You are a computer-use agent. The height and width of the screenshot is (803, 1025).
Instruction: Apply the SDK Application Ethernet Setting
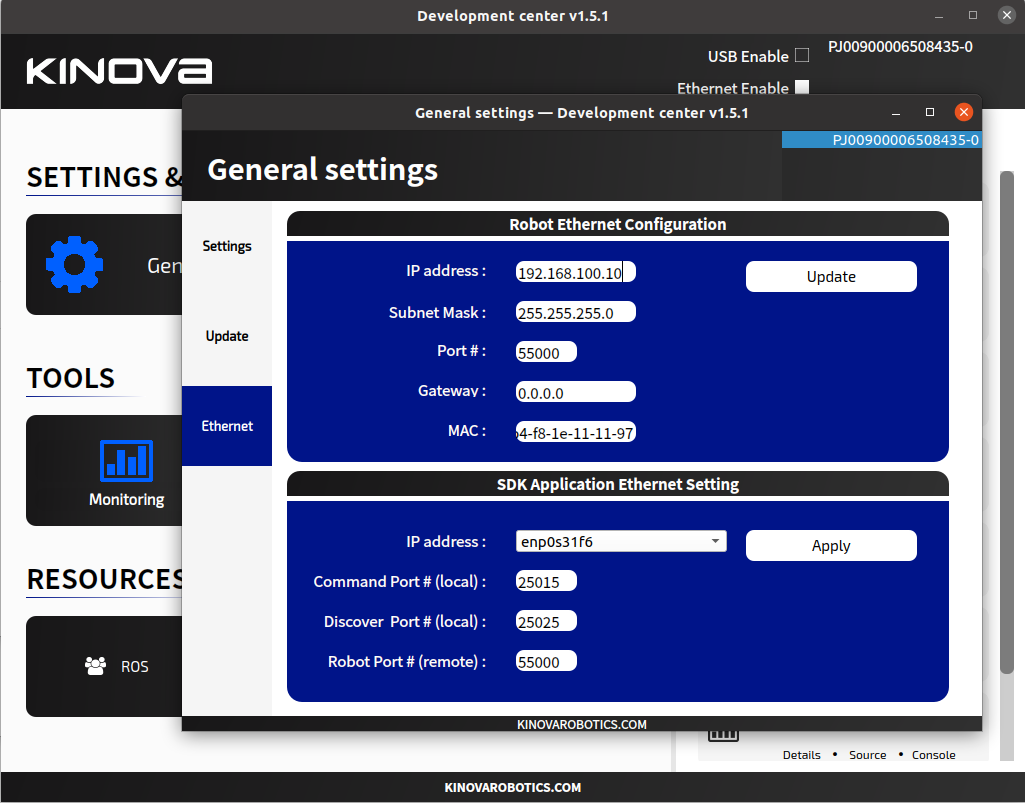[830, 545]
